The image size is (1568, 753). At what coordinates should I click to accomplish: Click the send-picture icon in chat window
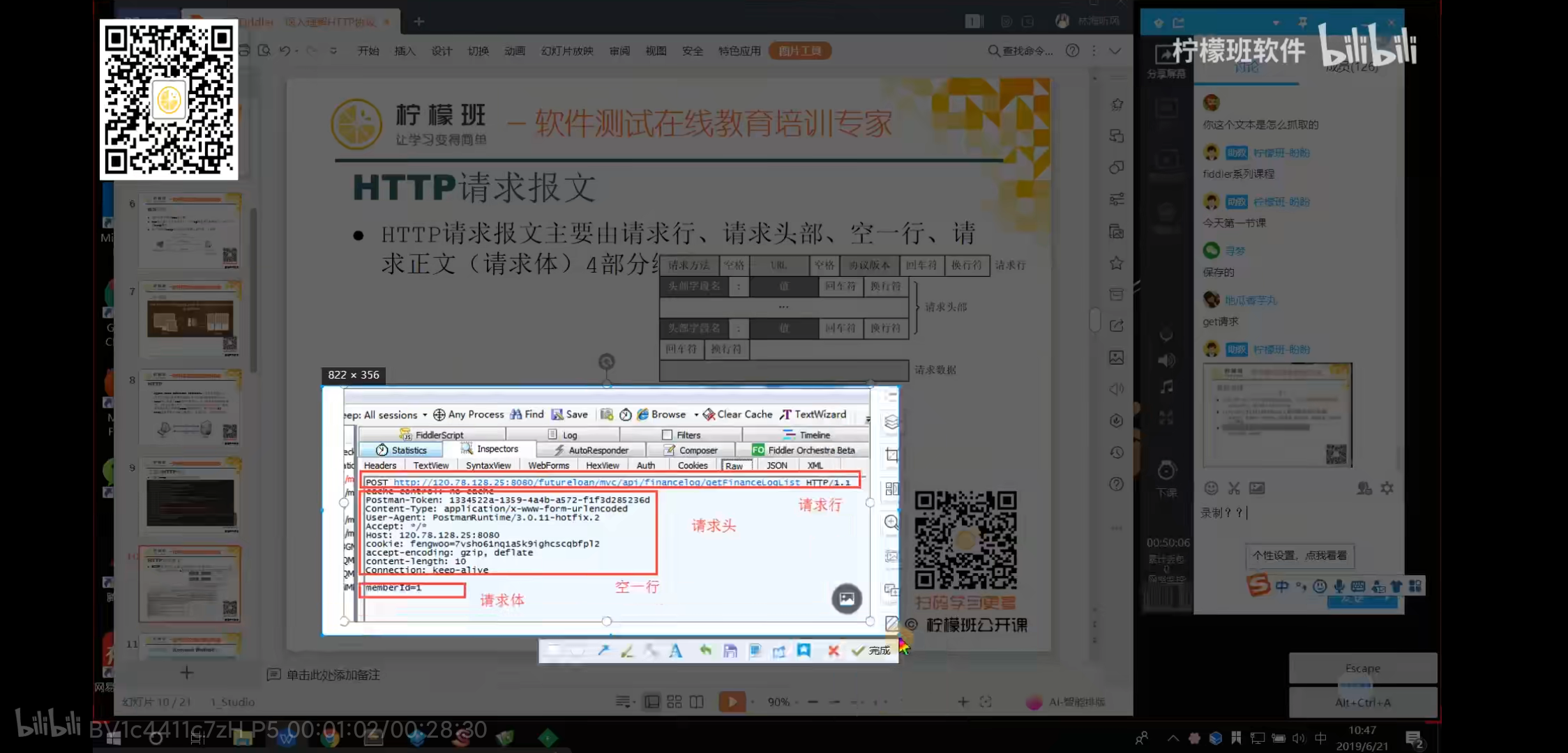[x=1257, y=488]
